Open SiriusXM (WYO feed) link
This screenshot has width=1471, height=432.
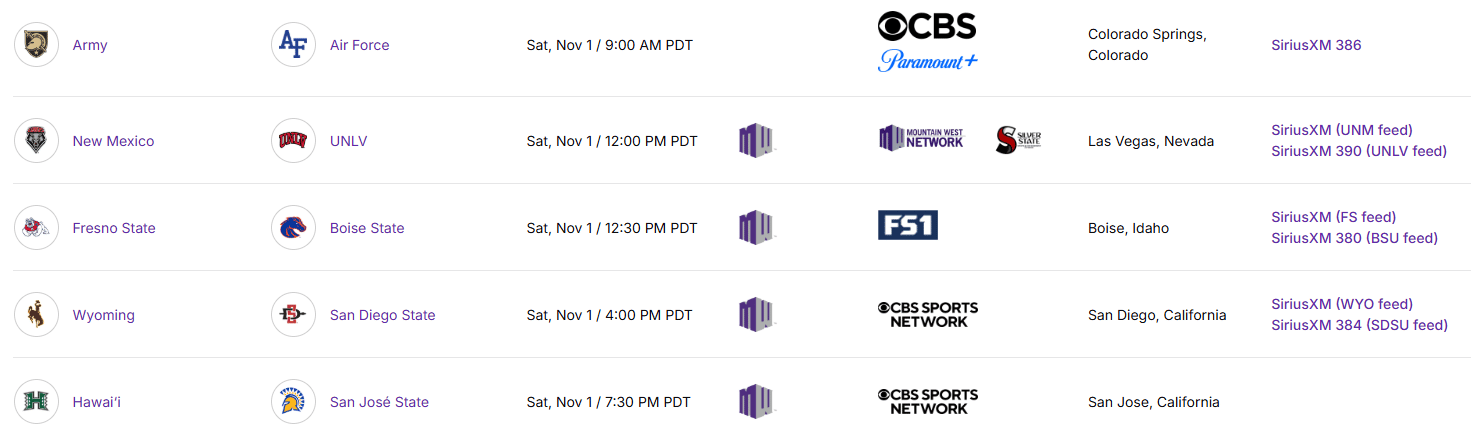click(x=1342, y=304)
